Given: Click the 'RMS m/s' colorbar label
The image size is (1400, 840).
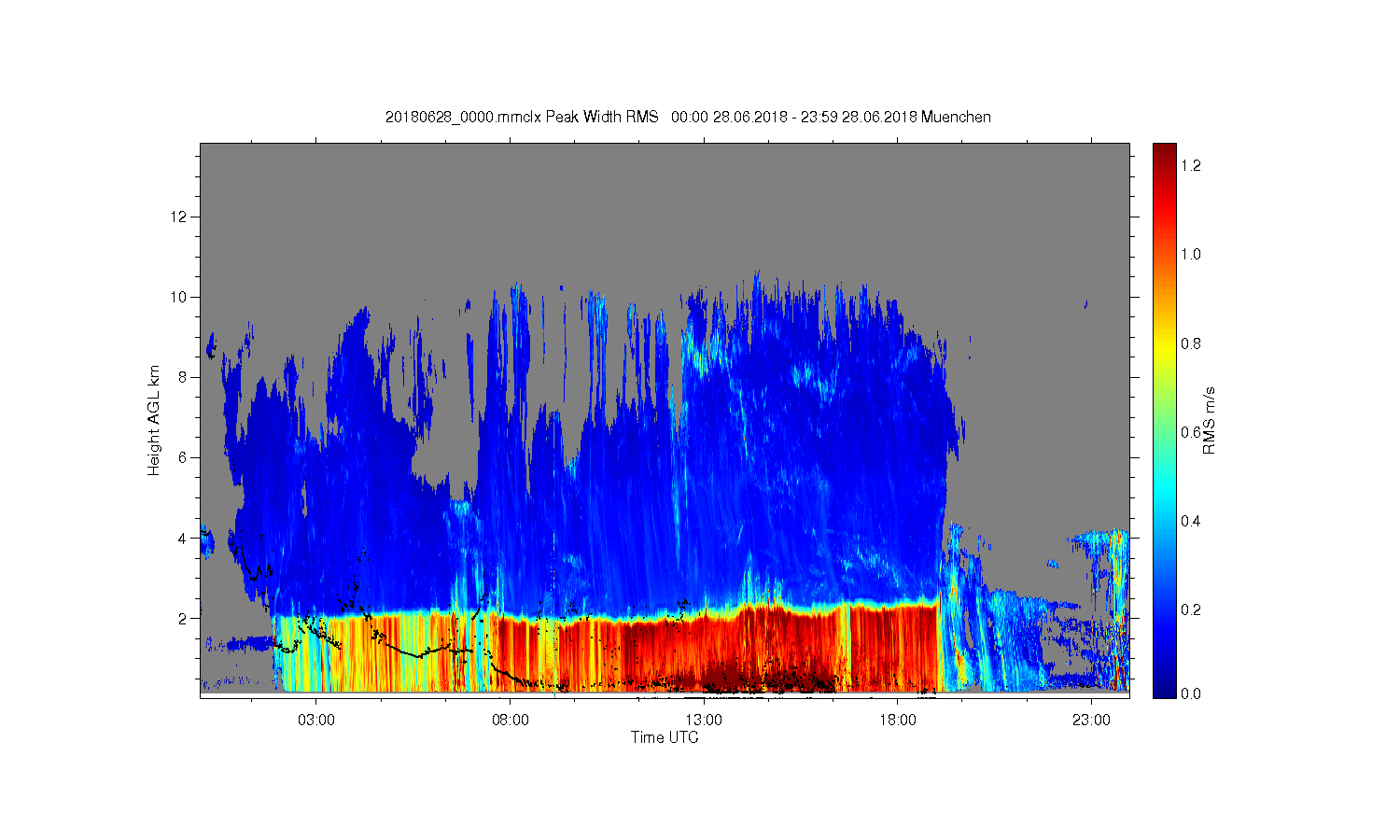Looking at the screenshot, I should pos(1210,420).
